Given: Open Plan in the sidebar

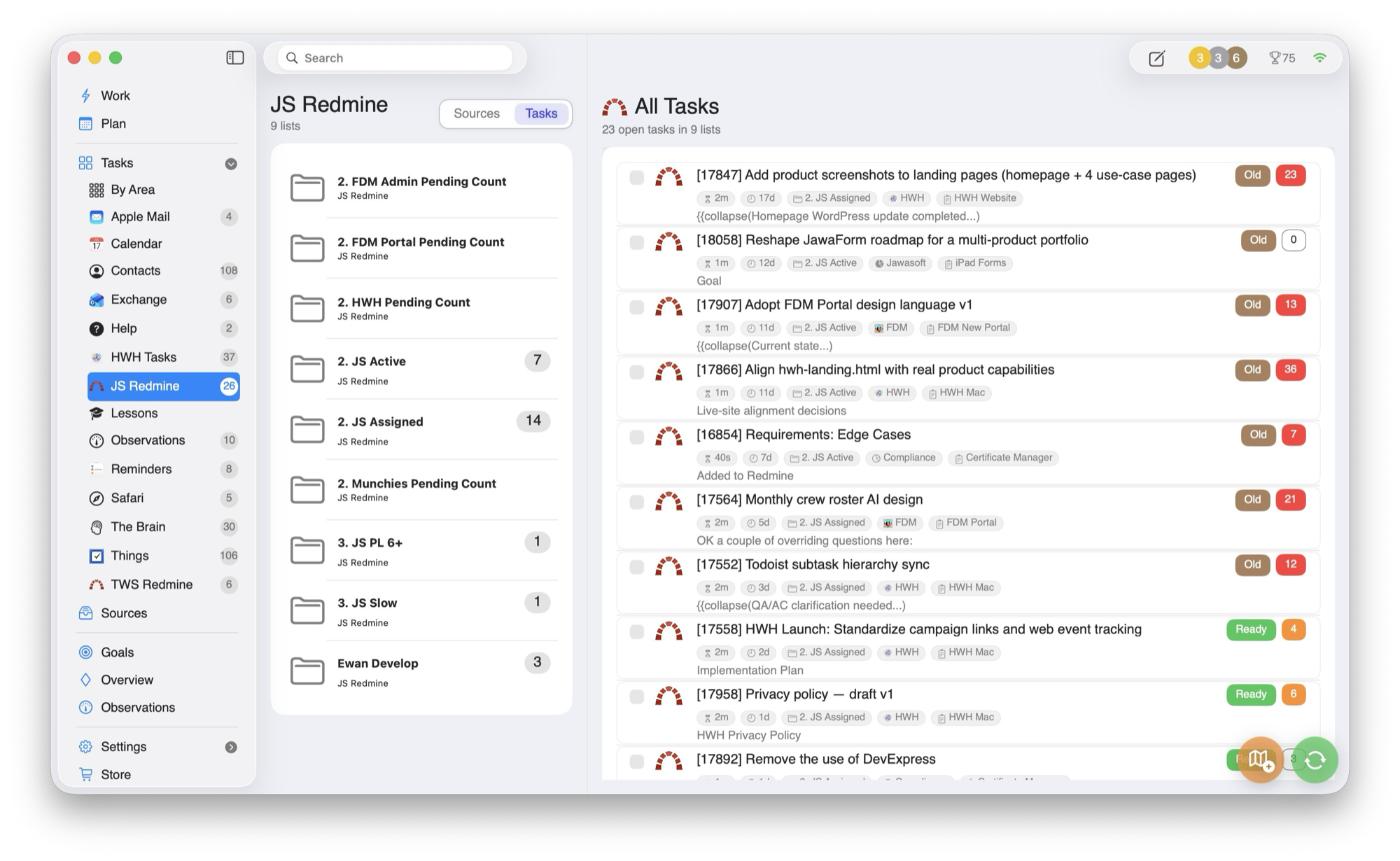Looking at the screenshot, I should 113,124.
